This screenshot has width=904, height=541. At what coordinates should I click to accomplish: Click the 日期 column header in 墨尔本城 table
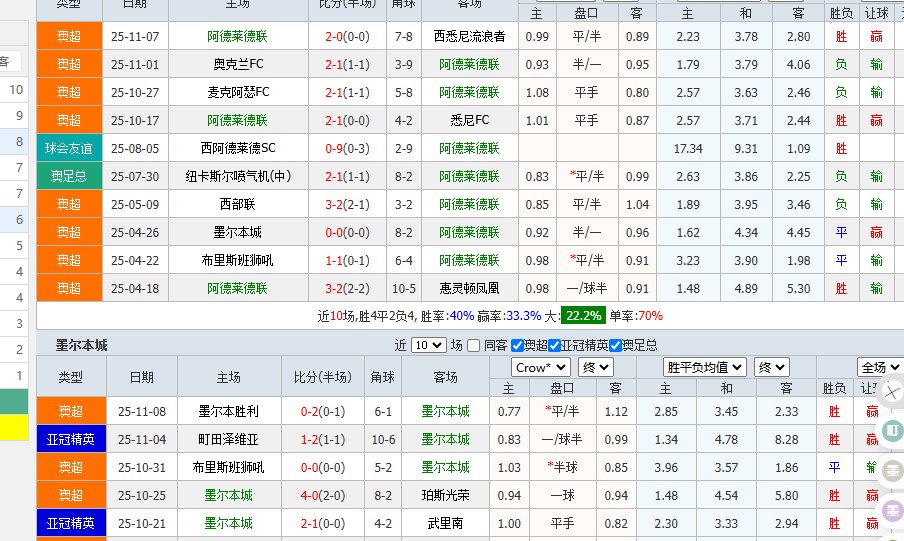coord(142,377)
